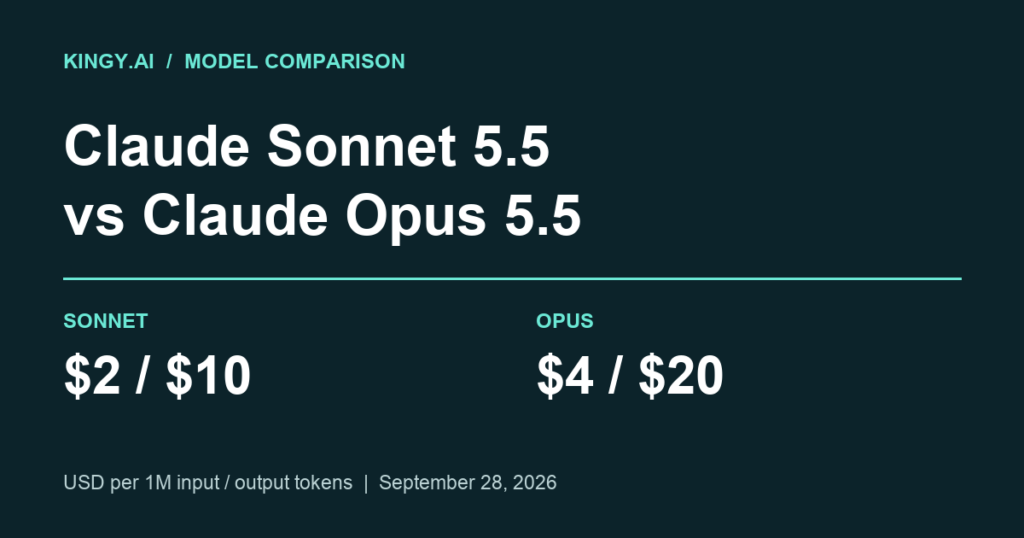The width and height of the screenshot is (1024, 538).
Task: Click the slash between $2 and $10
Action: 142,375
